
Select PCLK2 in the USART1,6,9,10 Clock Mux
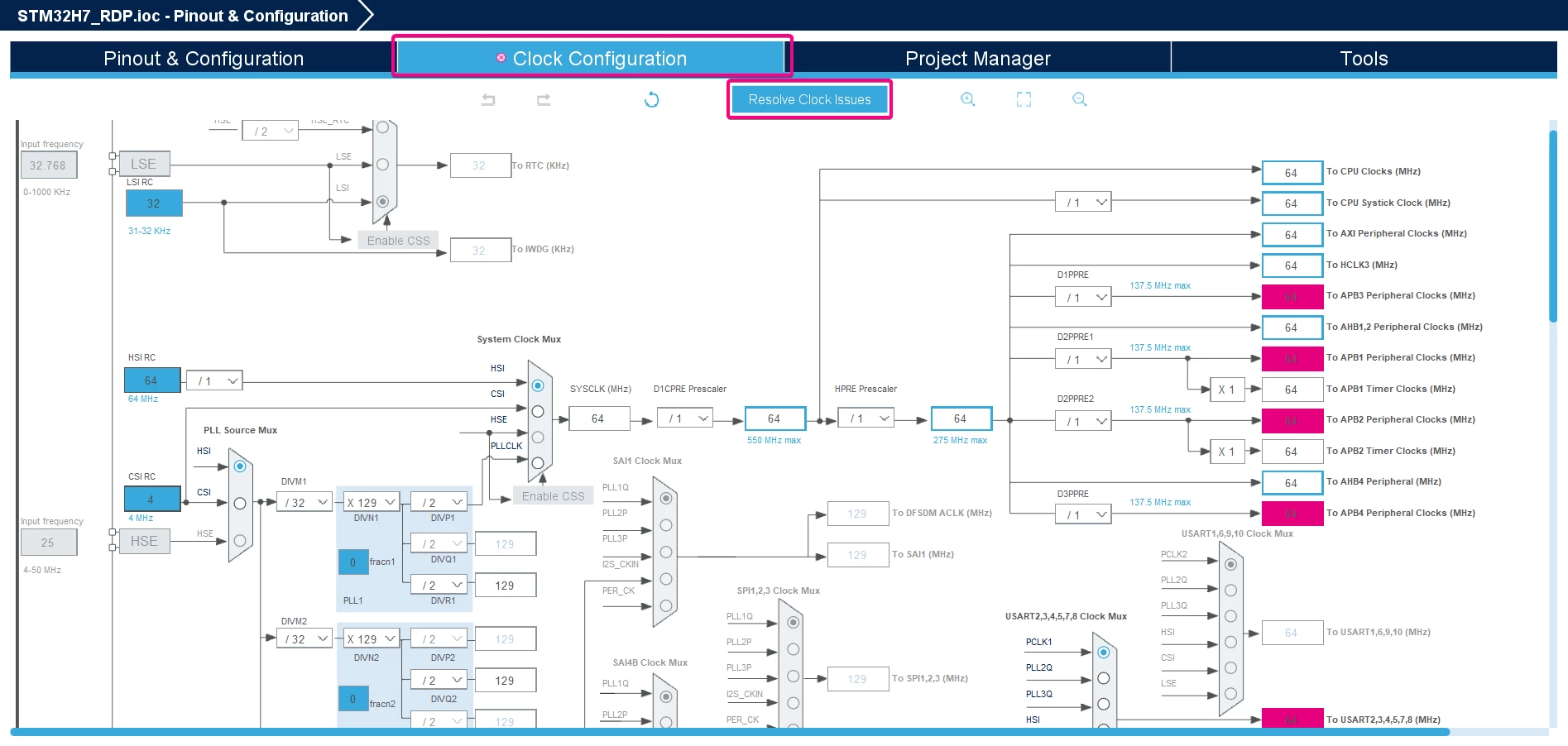tap(1230, 564)
